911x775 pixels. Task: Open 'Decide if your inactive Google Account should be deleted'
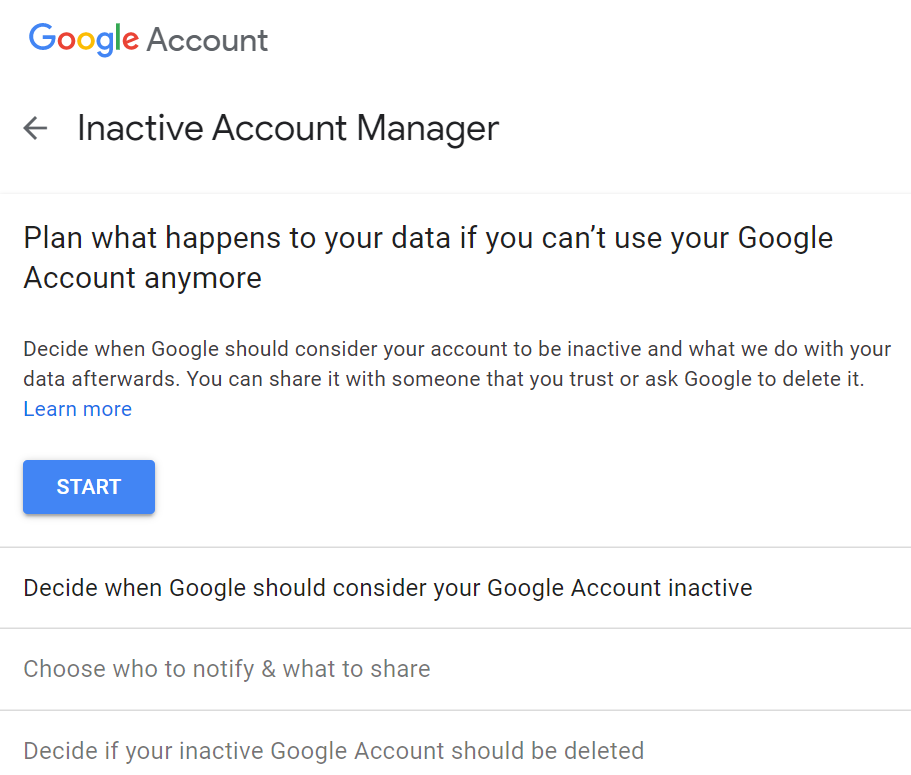click(x=332, y=750)
